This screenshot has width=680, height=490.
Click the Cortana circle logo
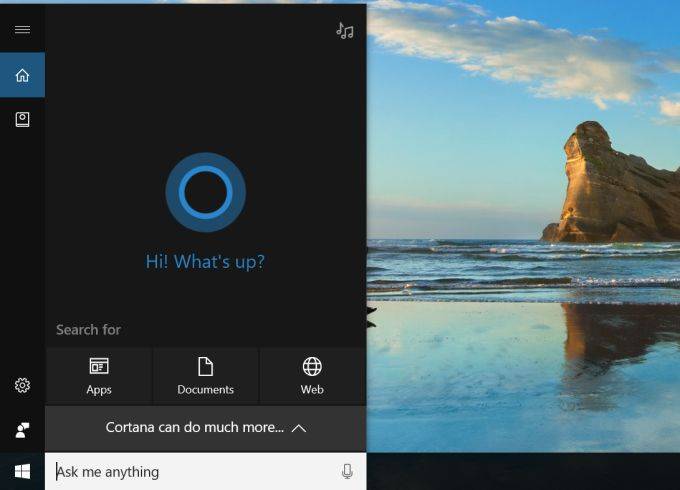tap(206, 192)
